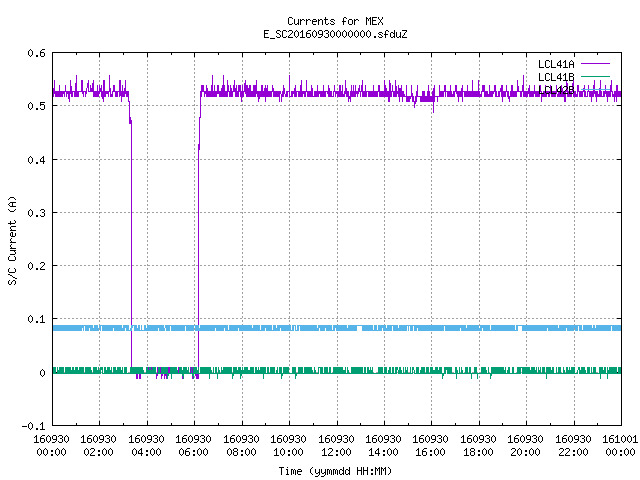
Task: Click the green LCL41B trace near 0 A
Action: 337,371
